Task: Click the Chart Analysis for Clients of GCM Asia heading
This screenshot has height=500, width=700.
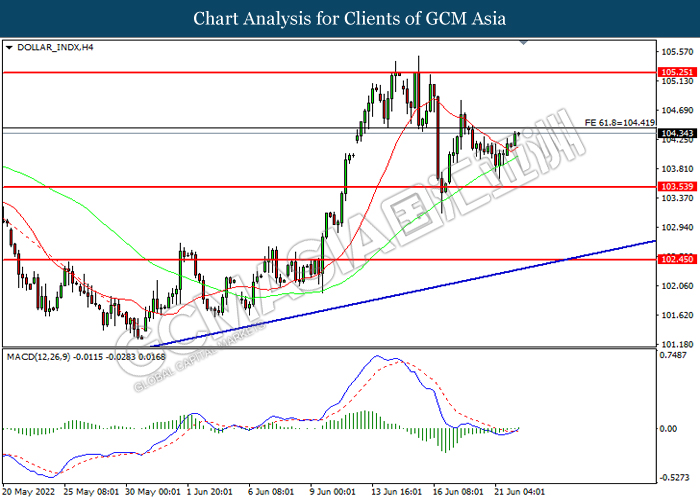Action: tap(350, 19)
